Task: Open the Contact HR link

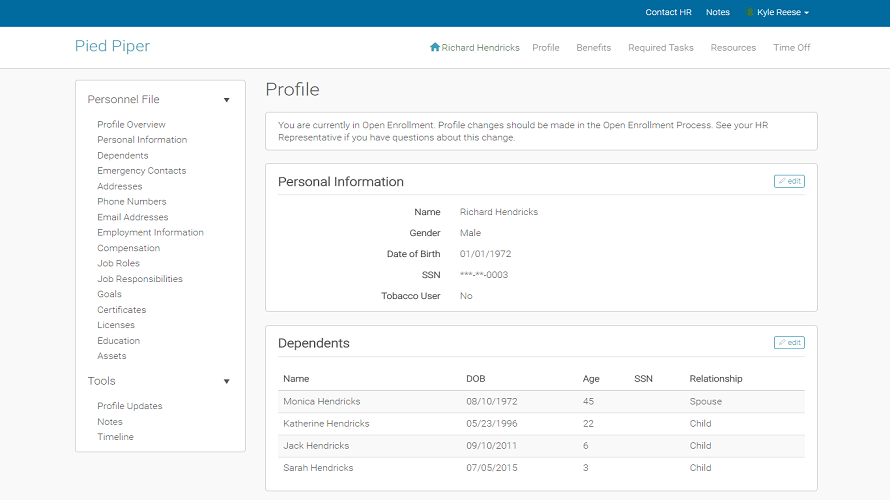Action: point(668,12)
